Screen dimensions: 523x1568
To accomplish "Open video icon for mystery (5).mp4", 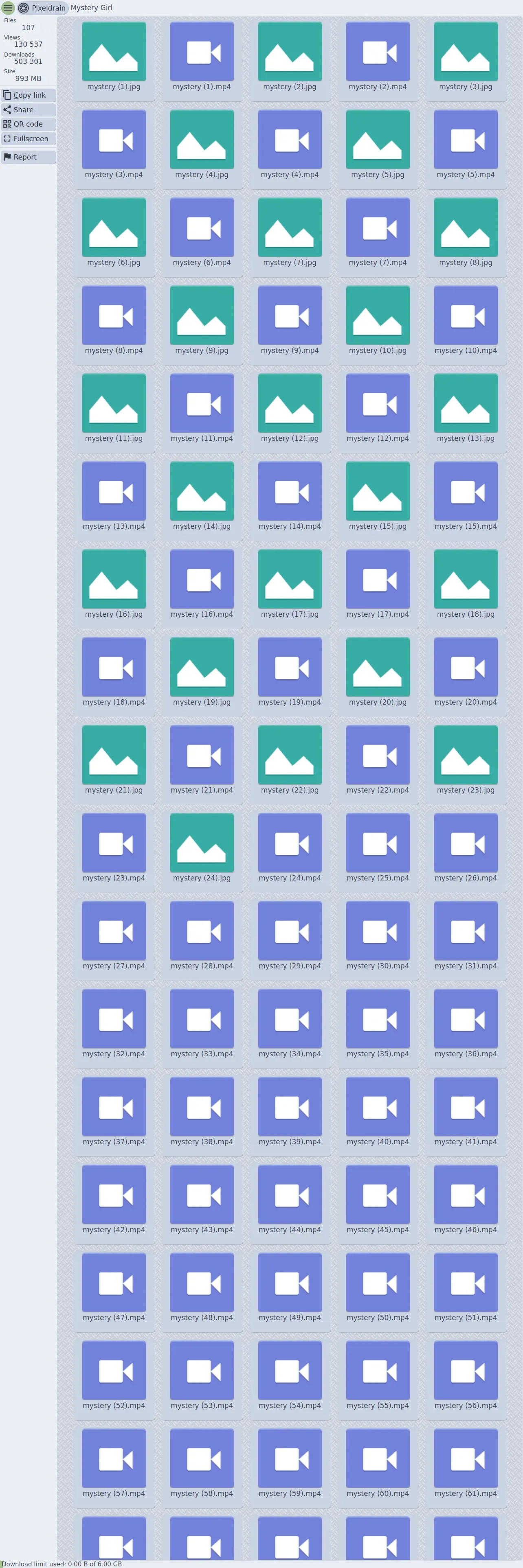I will (466, 139).
